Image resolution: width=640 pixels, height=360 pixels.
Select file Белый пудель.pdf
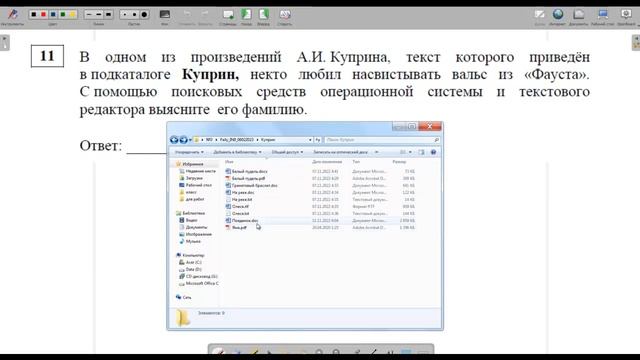(x=245, y=178)
